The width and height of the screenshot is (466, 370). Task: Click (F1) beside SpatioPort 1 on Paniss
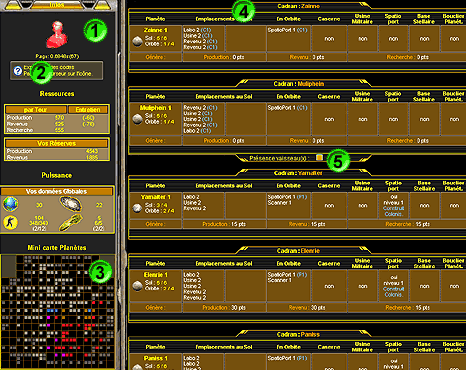pos(302,358)
